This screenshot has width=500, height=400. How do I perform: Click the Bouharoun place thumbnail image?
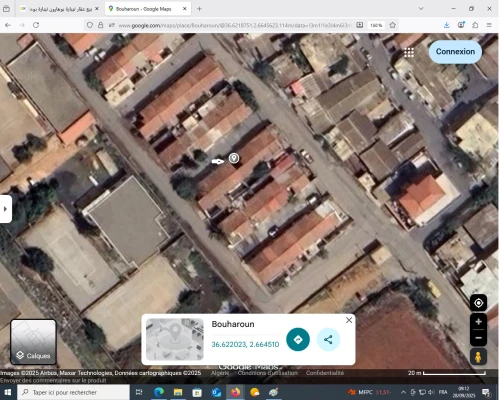(x=175, y=339)
